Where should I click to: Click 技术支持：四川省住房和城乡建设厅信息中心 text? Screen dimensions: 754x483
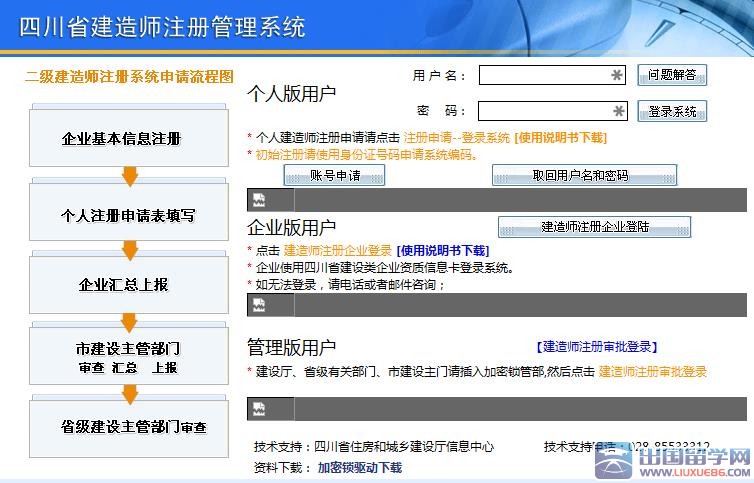click(374, 446)
